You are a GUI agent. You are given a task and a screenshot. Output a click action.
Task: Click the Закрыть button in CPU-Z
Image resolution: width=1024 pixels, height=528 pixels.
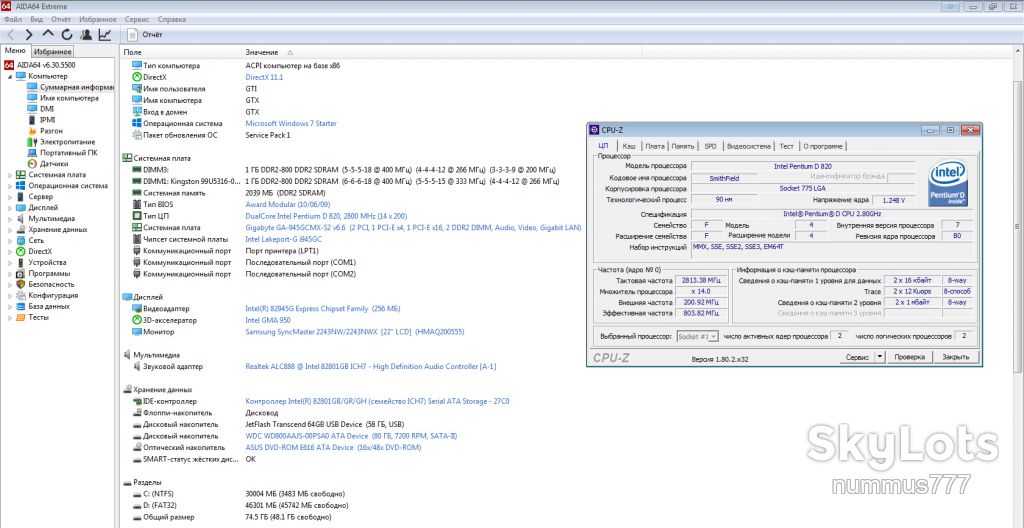pyautogui.click(x=955, y=357)
